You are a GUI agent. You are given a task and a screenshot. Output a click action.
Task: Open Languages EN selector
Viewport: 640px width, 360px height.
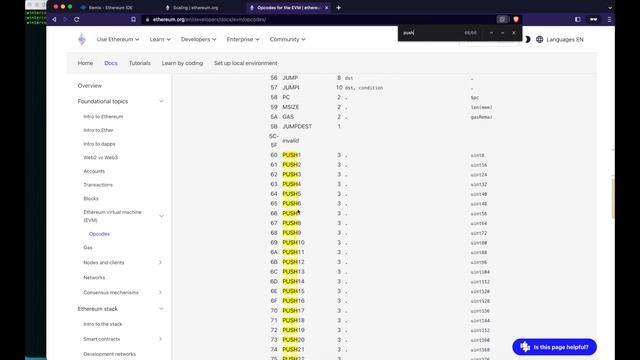coord(560,39)
